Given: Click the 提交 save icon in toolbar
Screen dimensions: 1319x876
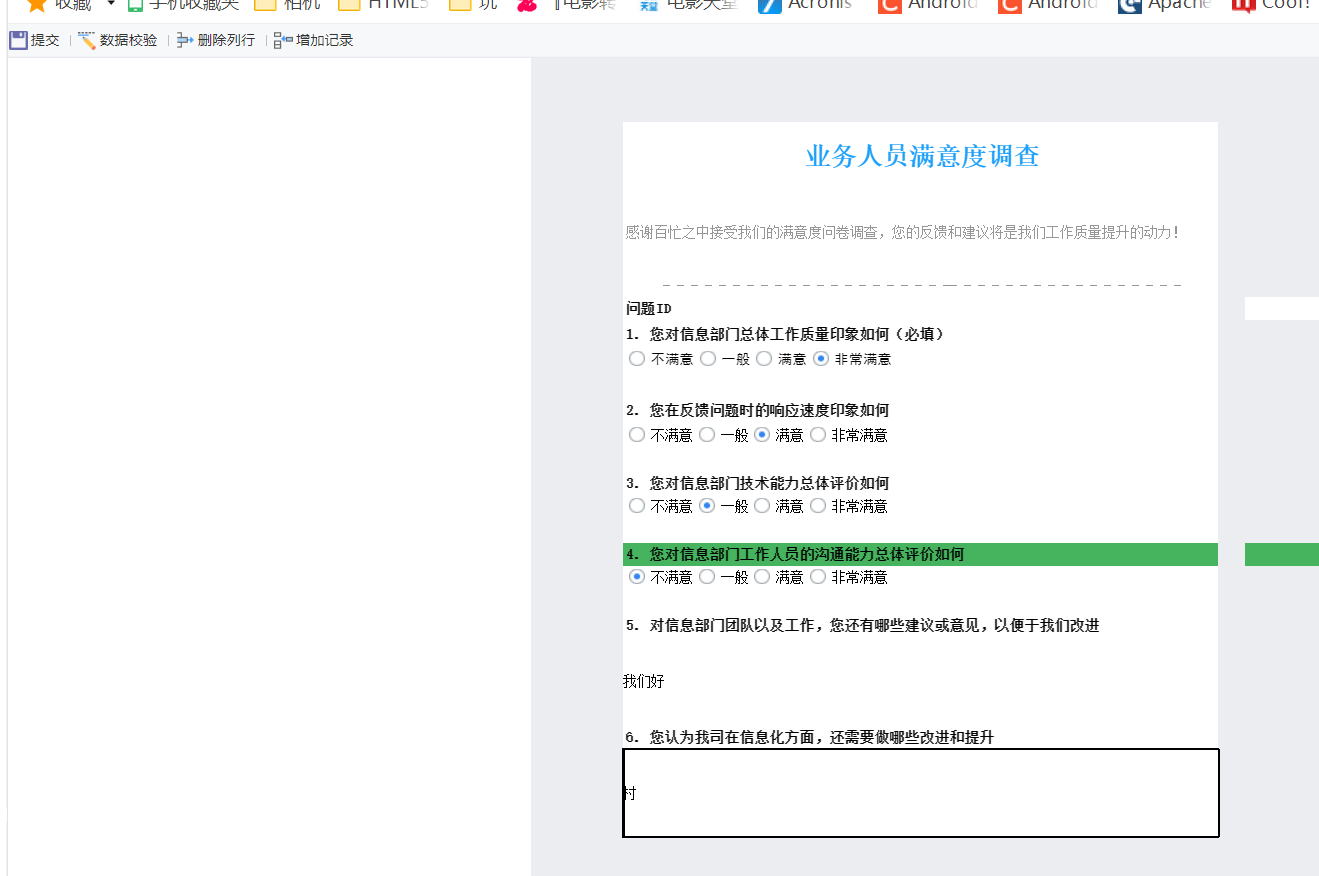Looking at the screenshot, I should coord(18,41).
